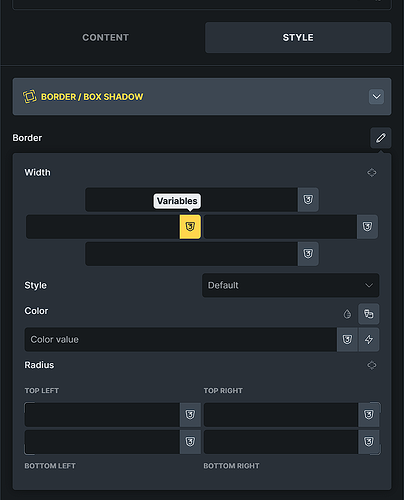The image size is (405, 500).
Task: Open variables for bottom border width
Action: [x=308, y=254]
